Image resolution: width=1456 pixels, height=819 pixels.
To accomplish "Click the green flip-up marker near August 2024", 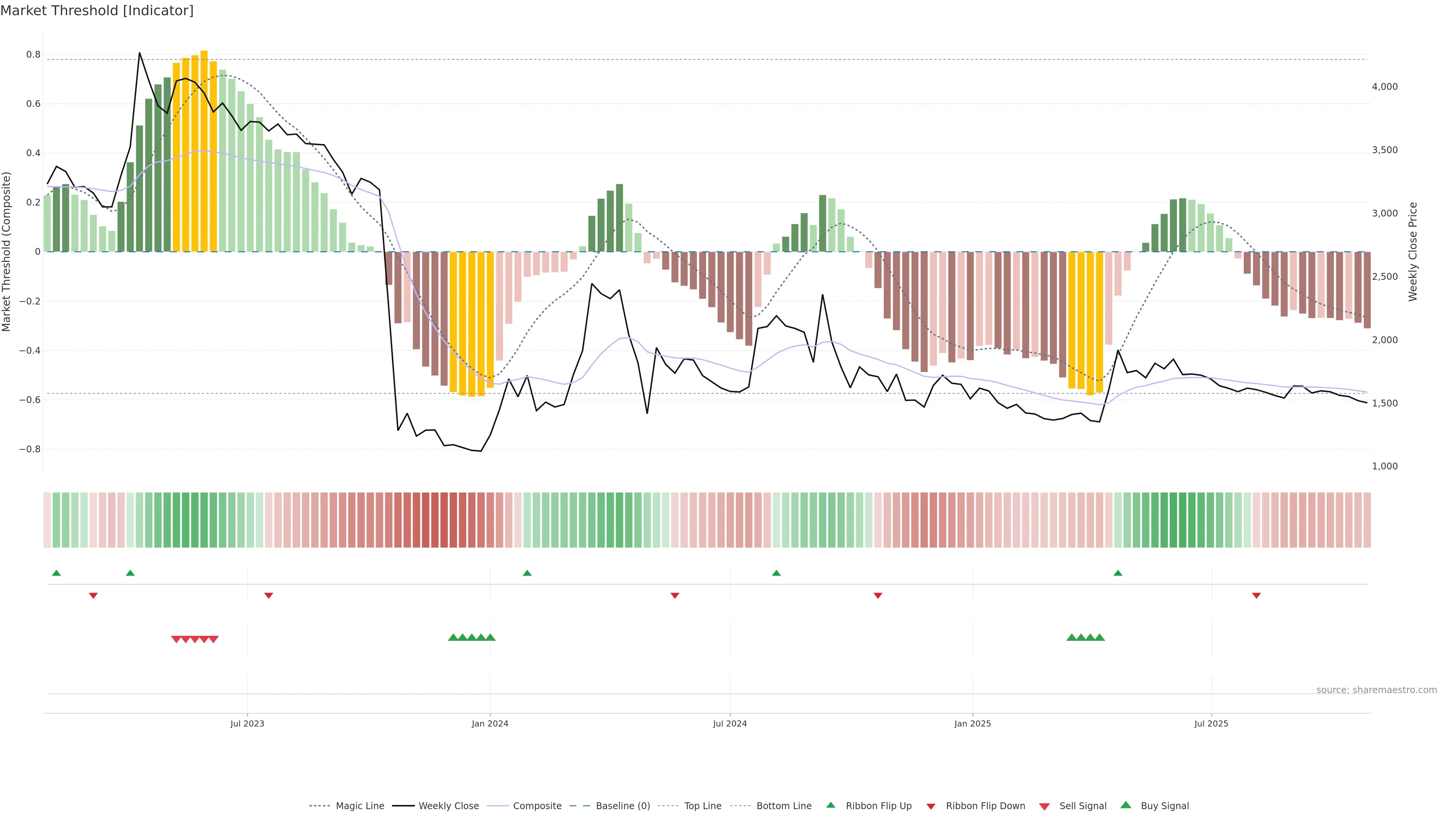I will (776, 573).
